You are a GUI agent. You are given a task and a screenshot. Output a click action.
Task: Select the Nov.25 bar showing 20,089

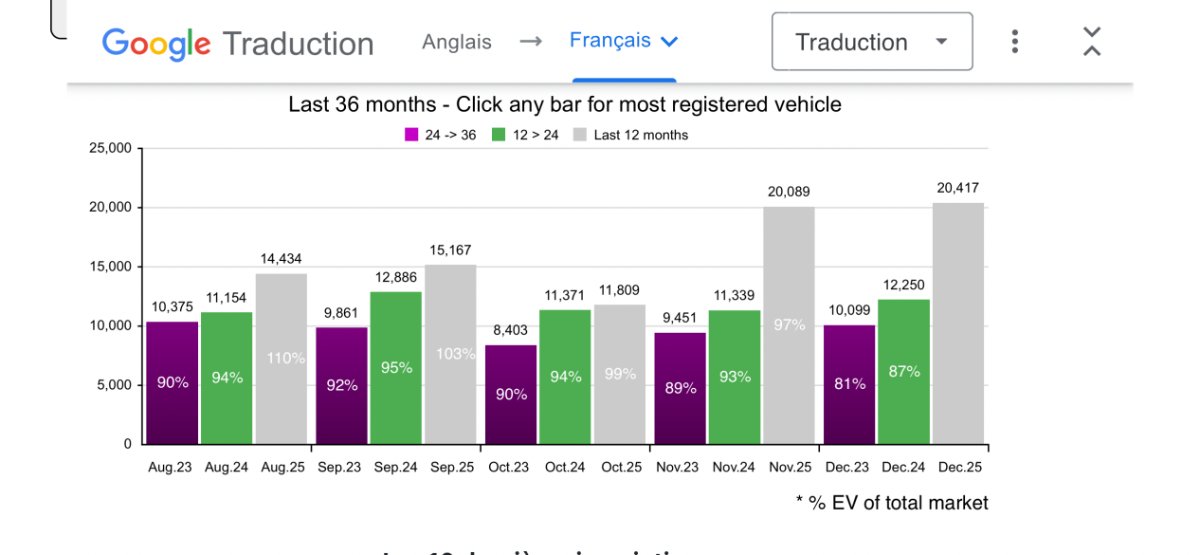789,325
